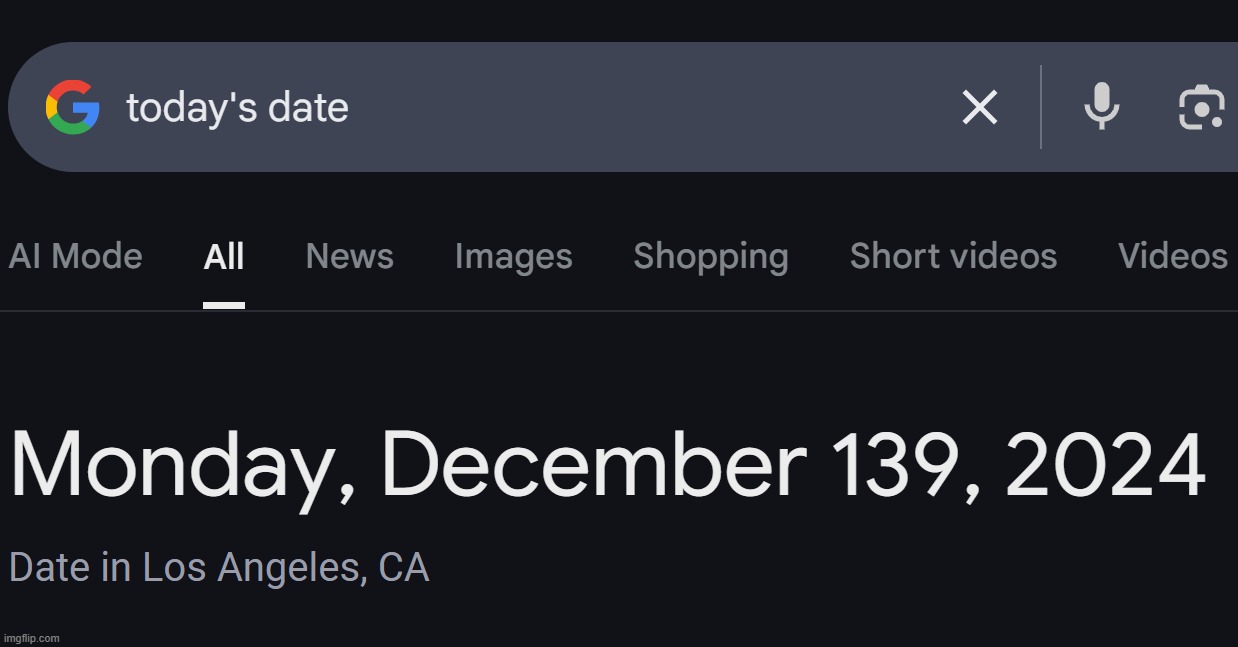
Task: Click the Google logo in search bar
Action: coord(72,107)
